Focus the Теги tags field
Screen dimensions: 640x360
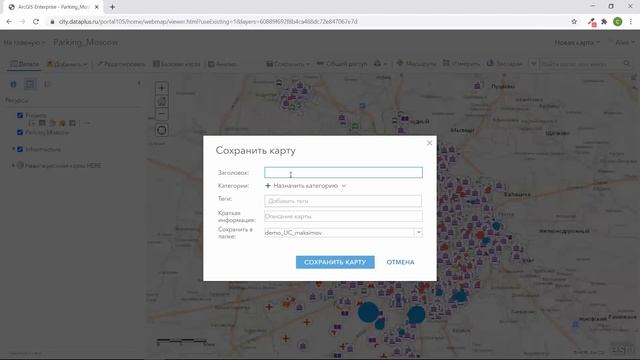(343, 201)
